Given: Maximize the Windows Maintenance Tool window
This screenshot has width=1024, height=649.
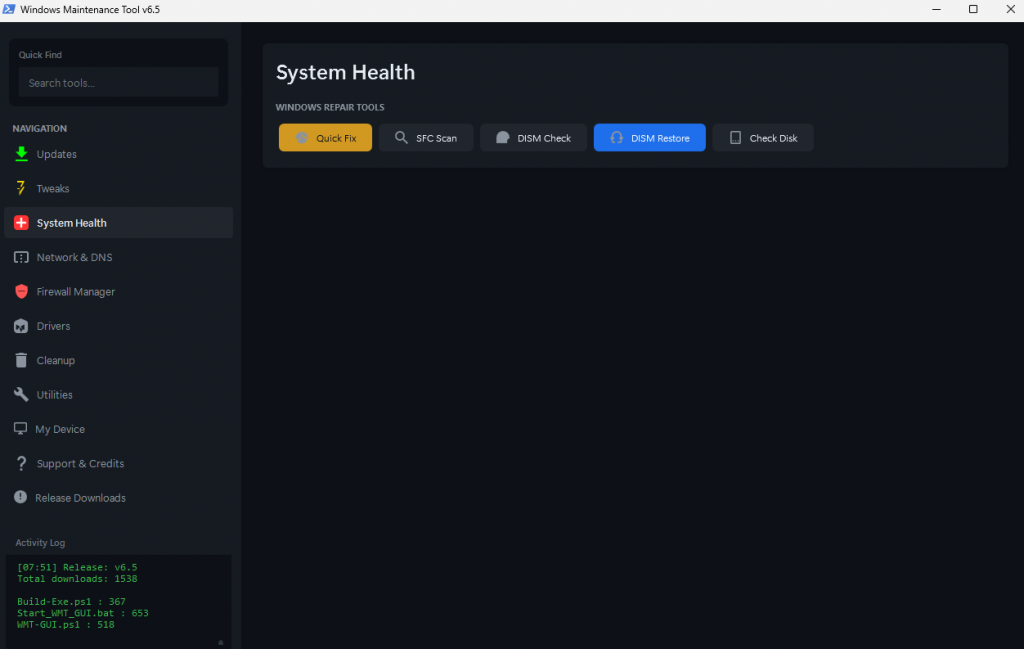Looking at the screenshot, I should [973, 9].
